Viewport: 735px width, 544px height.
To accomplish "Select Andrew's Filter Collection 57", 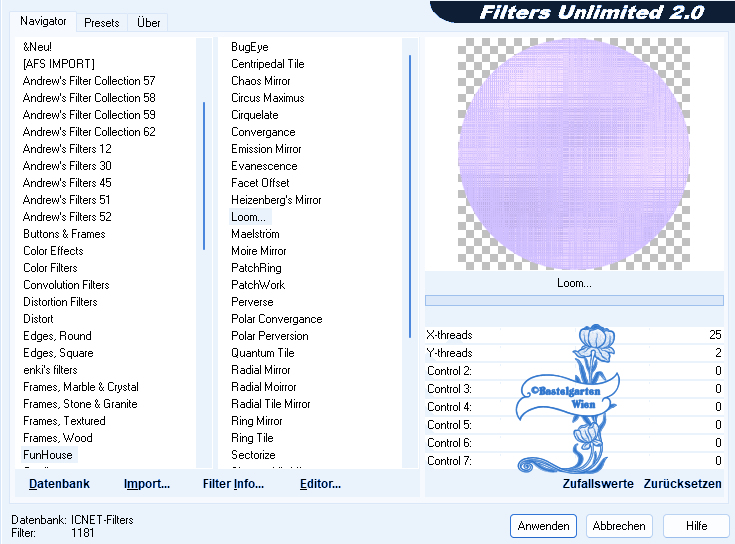I will coord(89,81).
